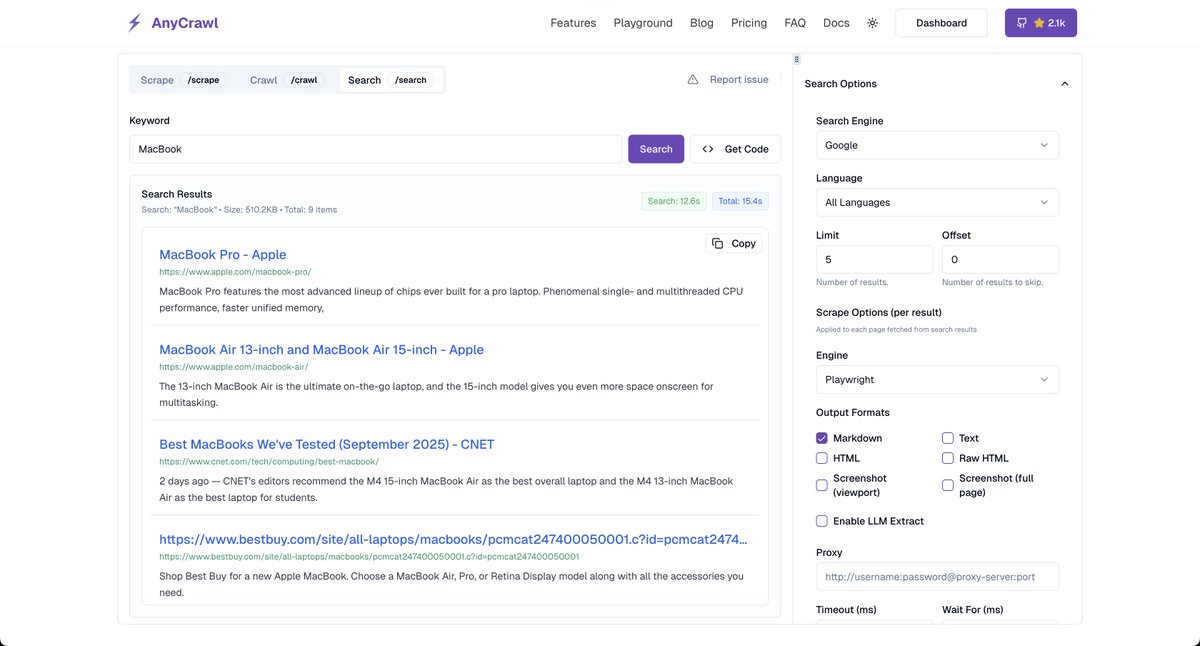Open the Features nav menu item

coord(573,23)
